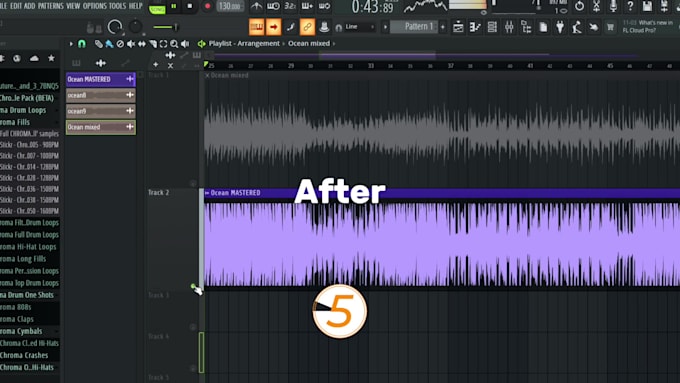Toggle the 3-2-1 recording countdown

pyautogui.click(x=290, y=6)
